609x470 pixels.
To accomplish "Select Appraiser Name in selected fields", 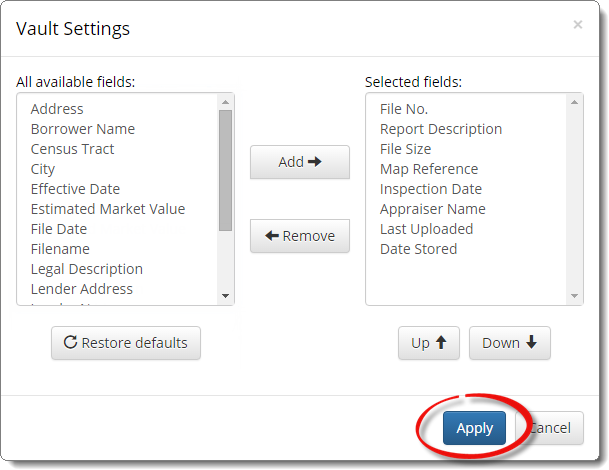I will coord(433,209).
